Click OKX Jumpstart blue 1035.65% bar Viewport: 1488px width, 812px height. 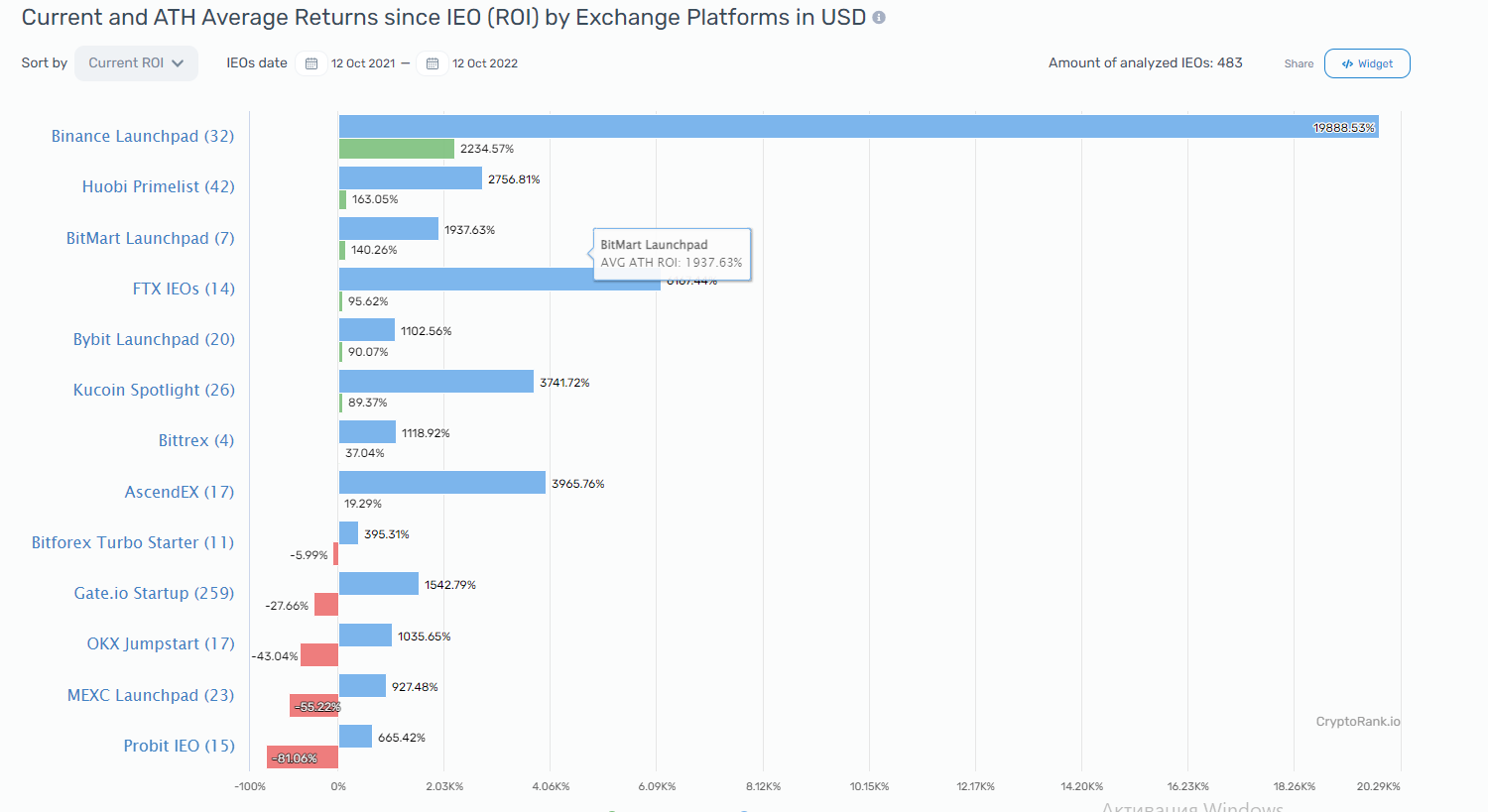pos(365,636)
